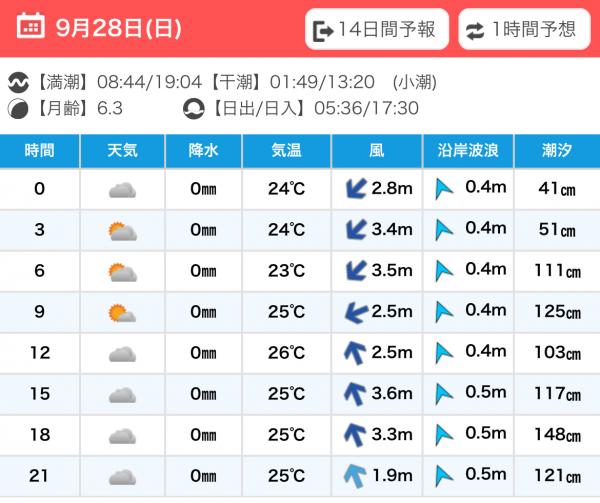
Task: Click the 風 column header
Action: pos(376,151)
